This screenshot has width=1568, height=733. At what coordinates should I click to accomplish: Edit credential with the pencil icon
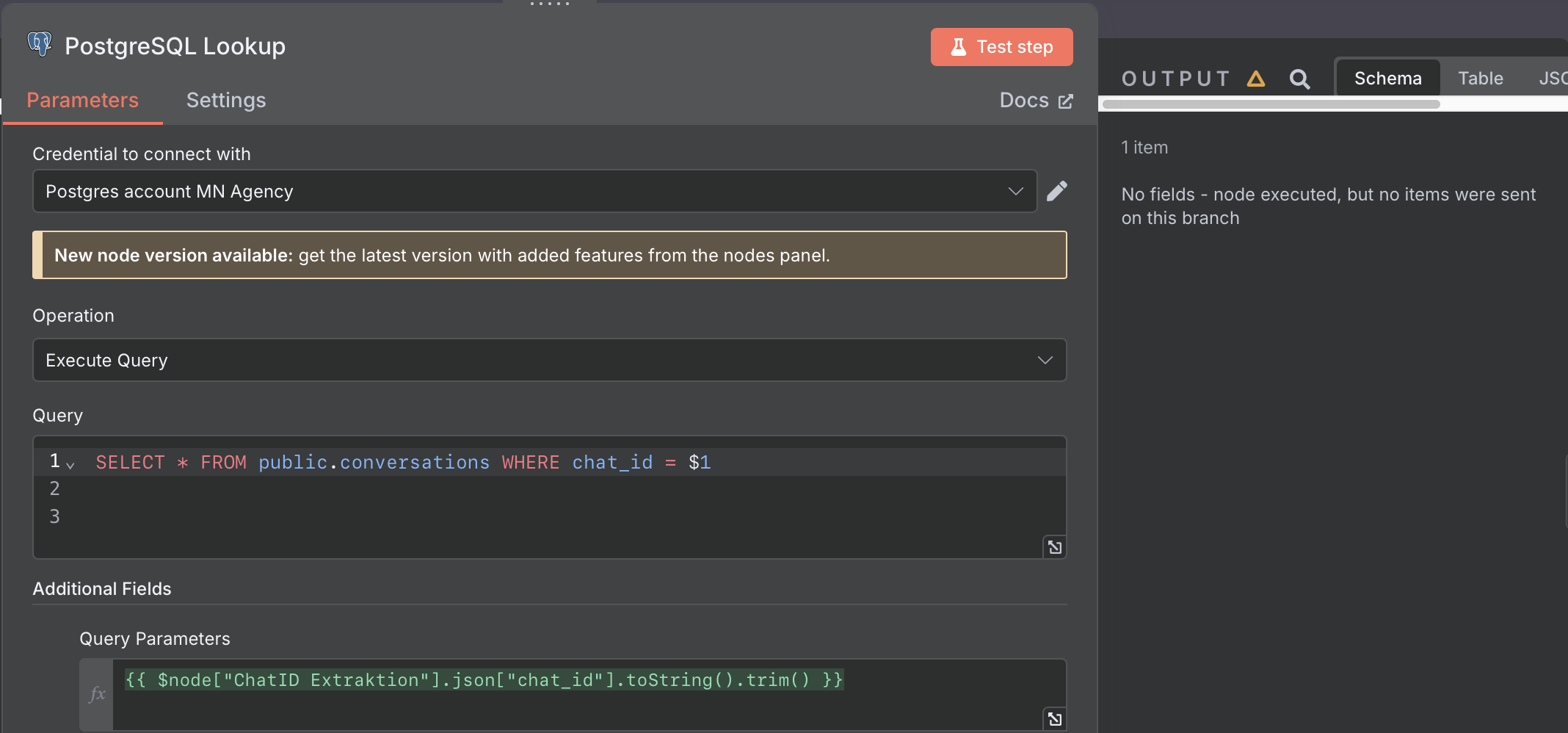pyautogui.click(x=1056, y=191)
